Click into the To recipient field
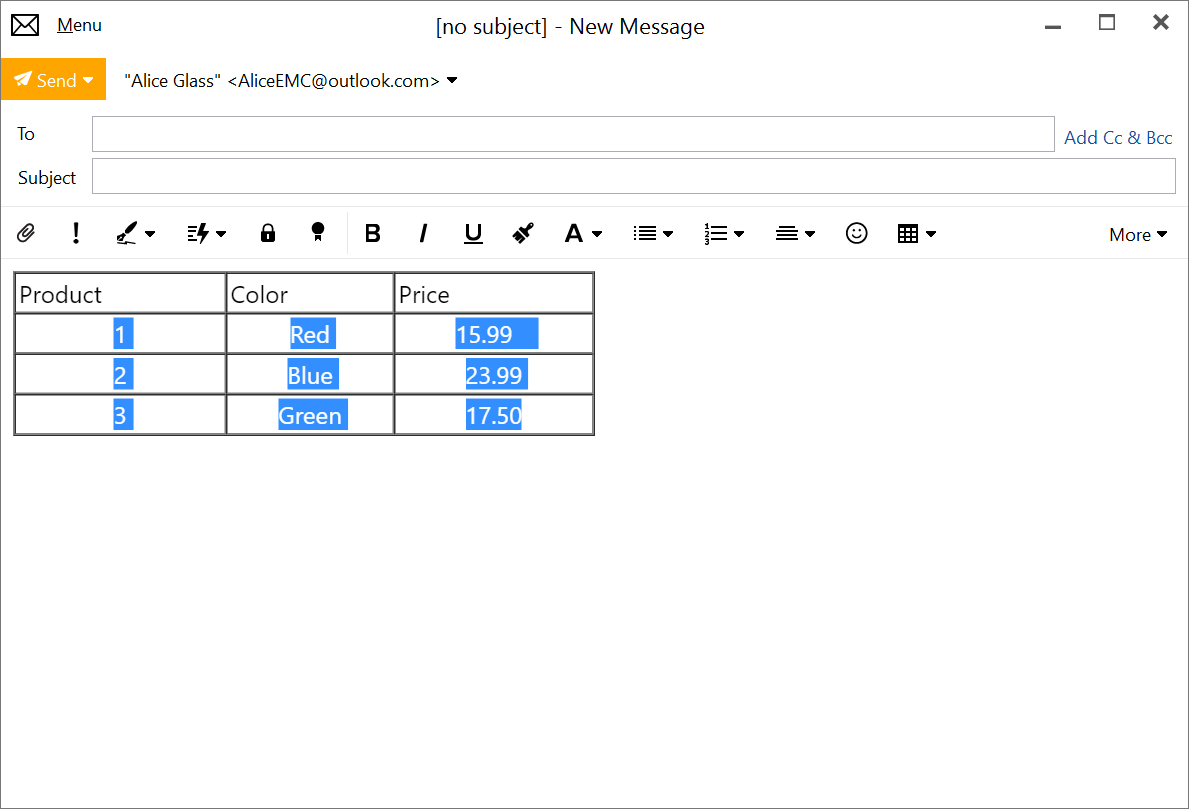 [573, 134]
